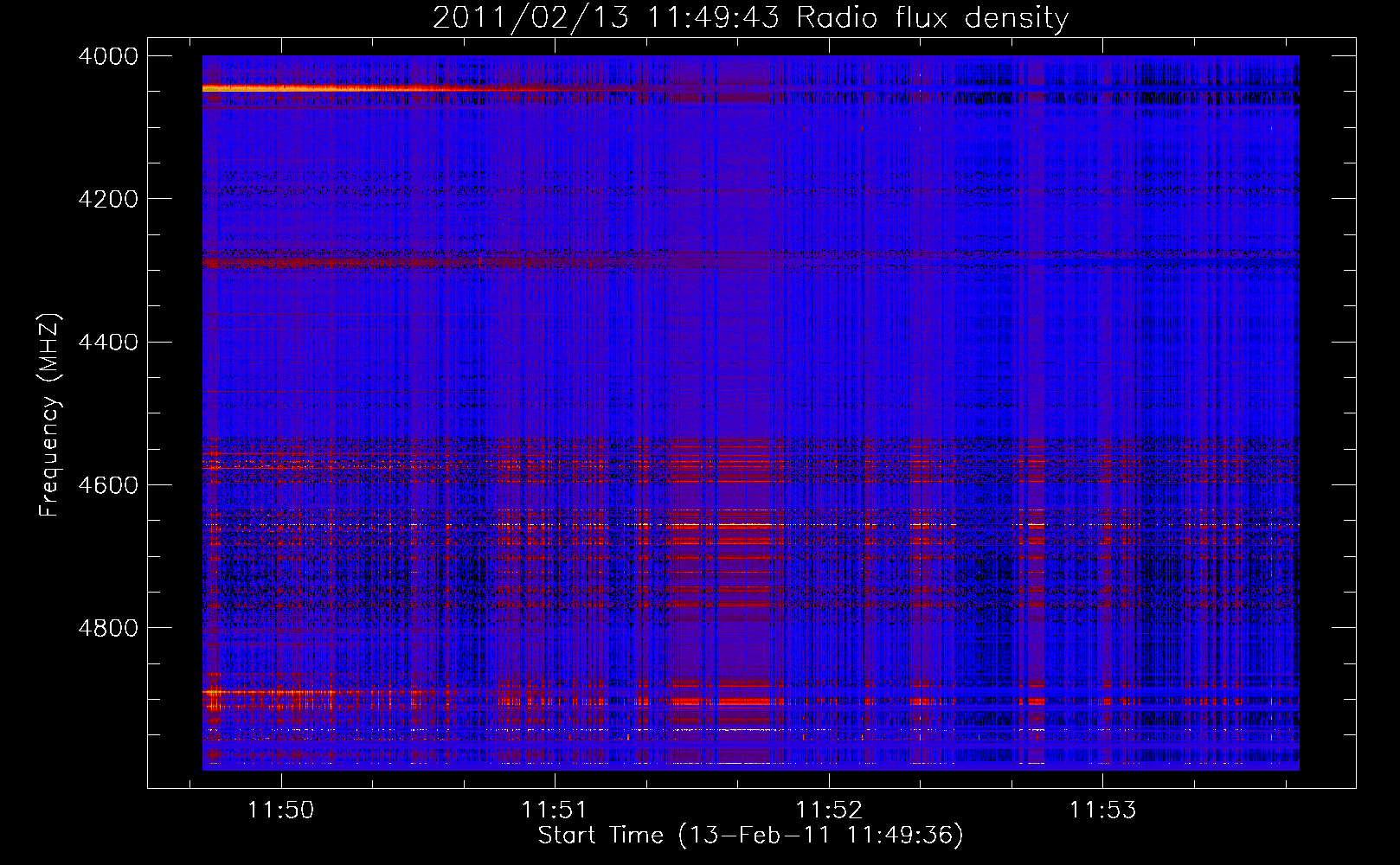Select the 4800 frequency axis label
The height and width of the screenshot is (865, 1400).
click(108, 628)
